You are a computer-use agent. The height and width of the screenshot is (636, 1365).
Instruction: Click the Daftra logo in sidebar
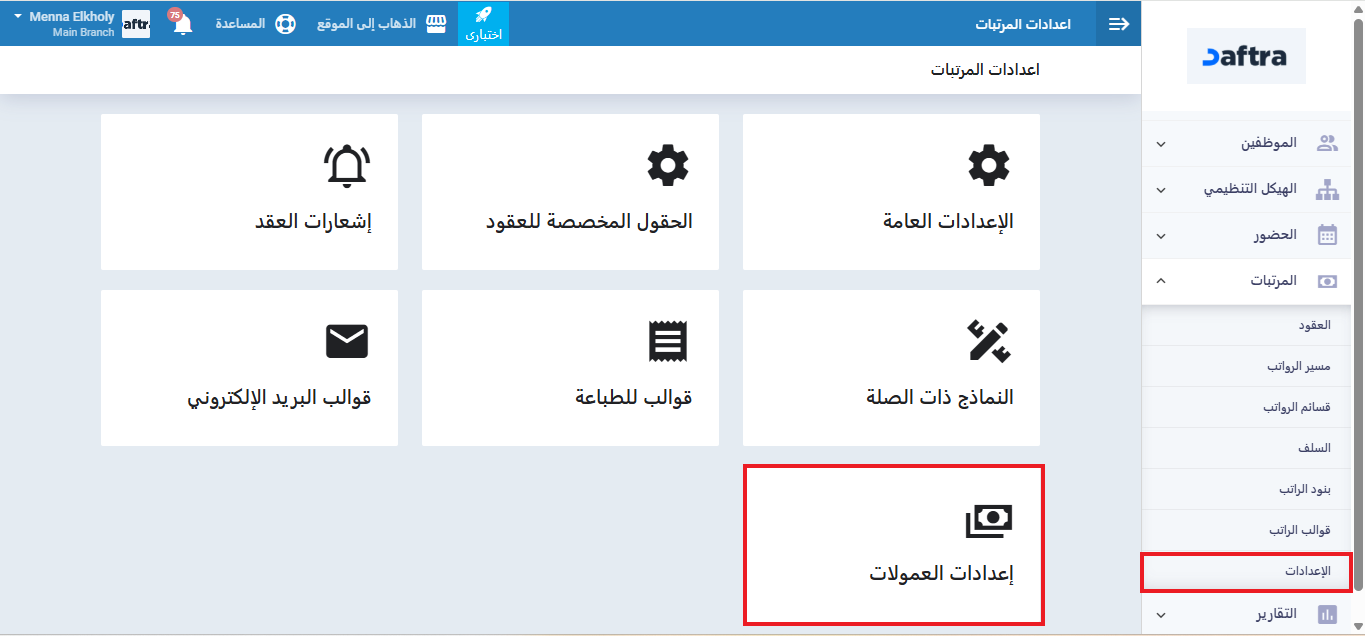[x=1246, y=56]
